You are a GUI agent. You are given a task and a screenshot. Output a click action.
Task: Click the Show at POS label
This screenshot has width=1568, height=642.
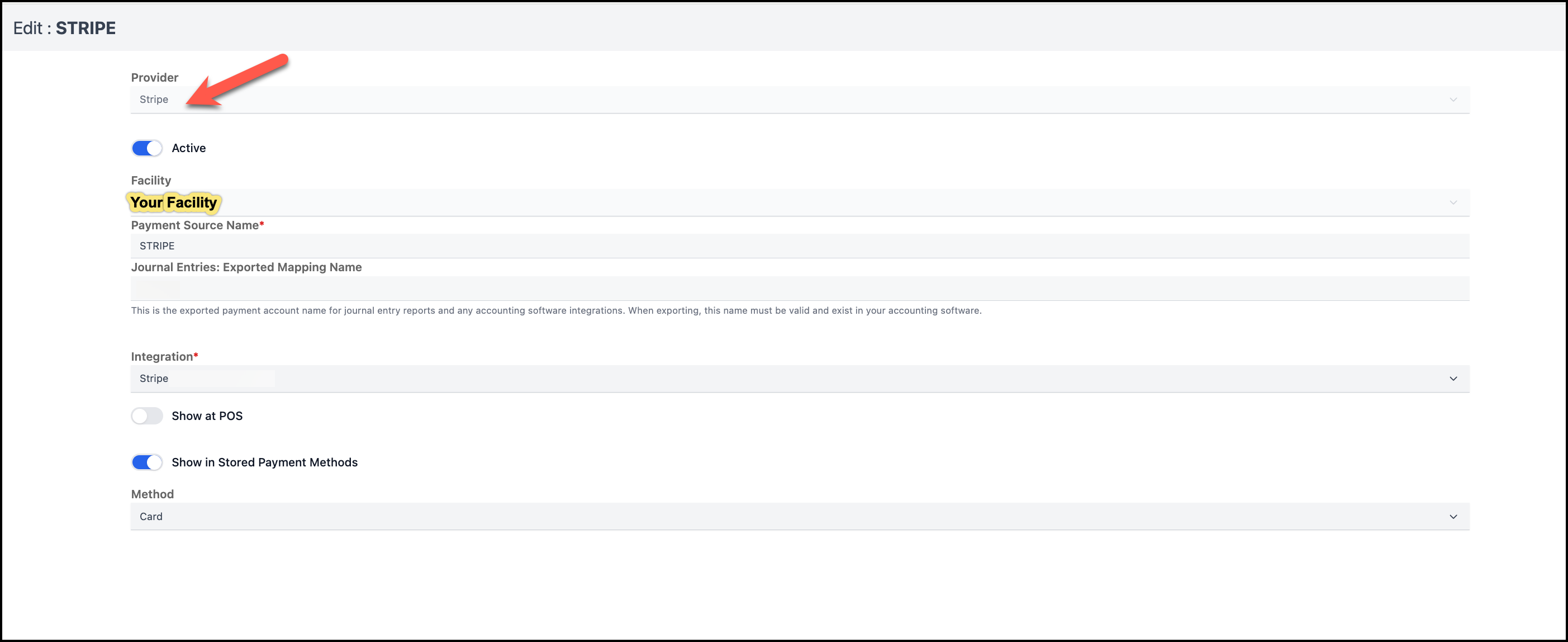(207, 416)
